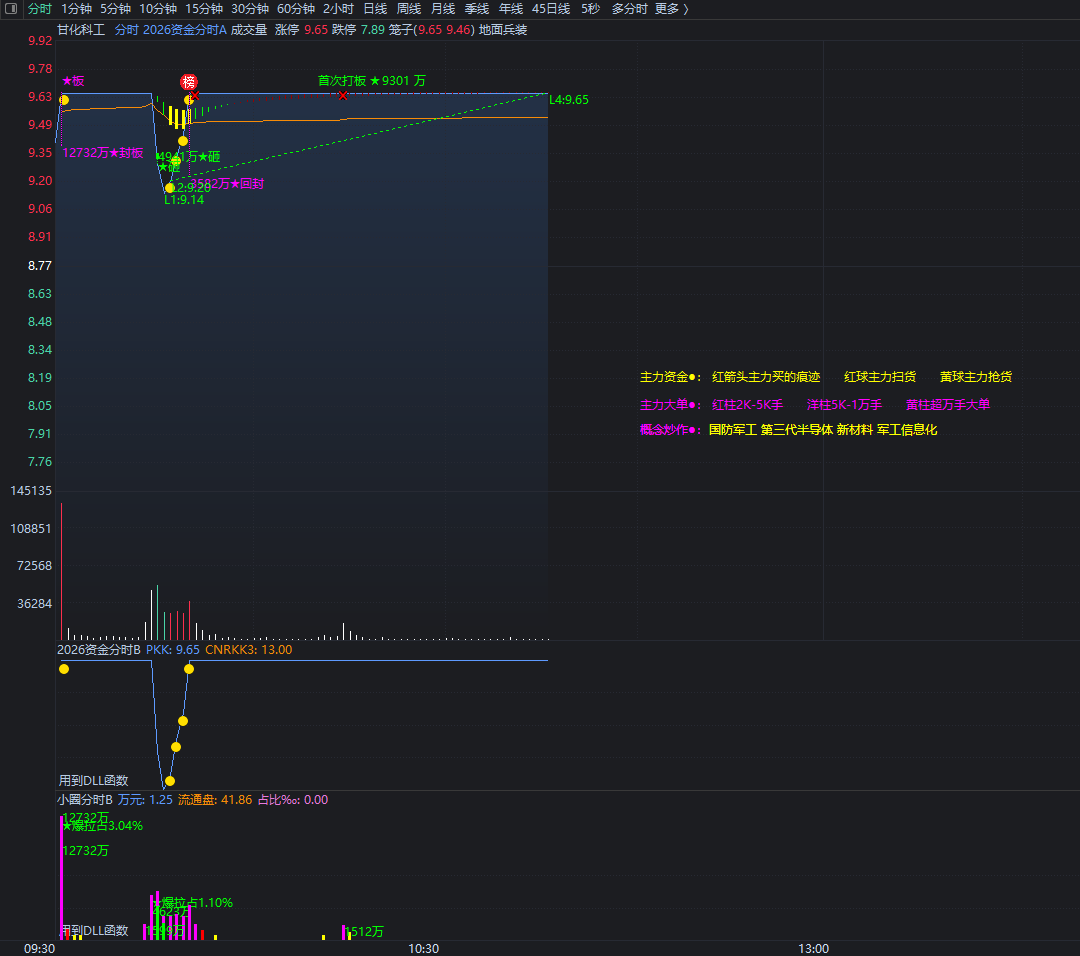Click the stock name 甘化科工
This screenshot has height=956, width=1080.
click(81, 30)
